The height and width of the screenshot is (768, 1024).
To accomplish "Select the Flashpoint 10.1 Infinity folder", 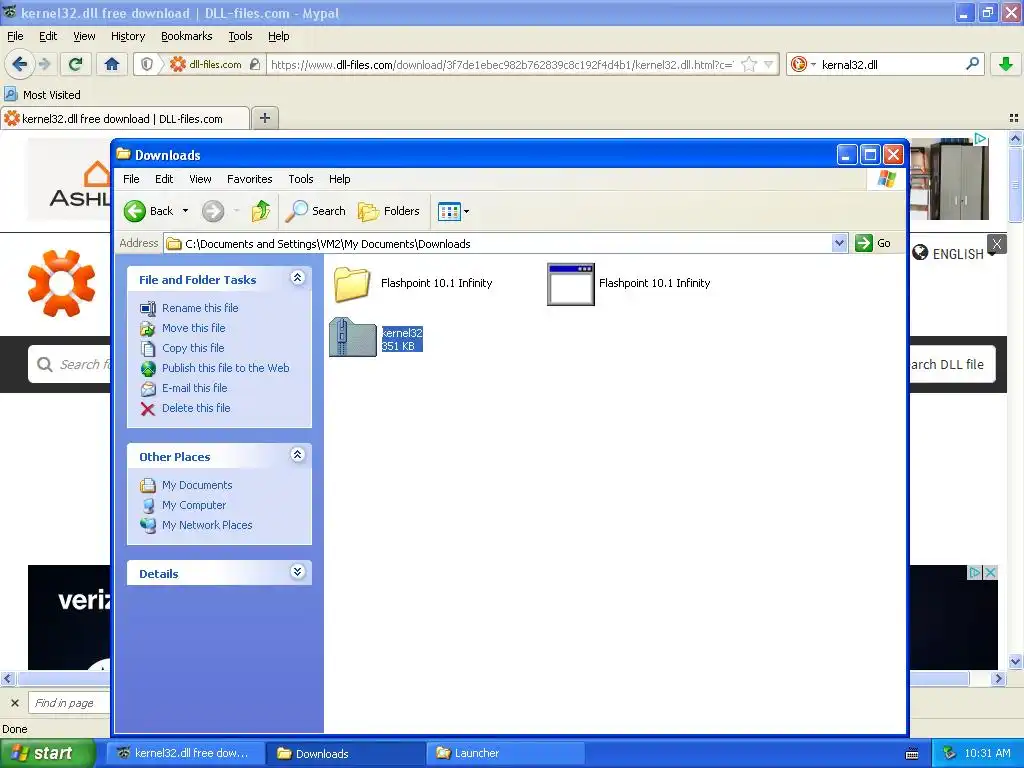I will [x=353, y=284].
